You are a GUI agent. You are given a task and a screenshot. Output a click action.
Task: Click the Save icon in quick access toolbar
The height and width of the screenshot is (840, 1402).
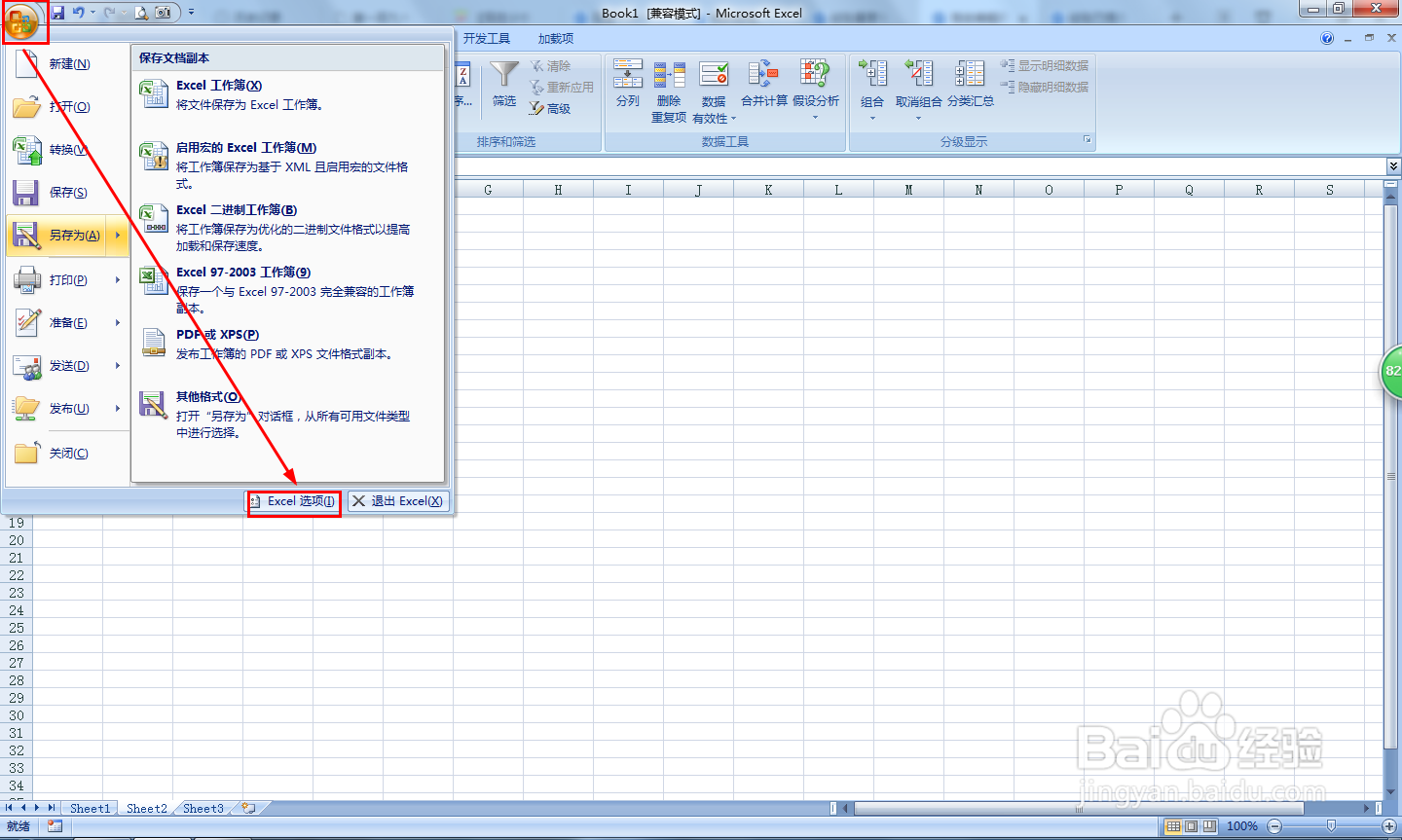tap(58, 13)
